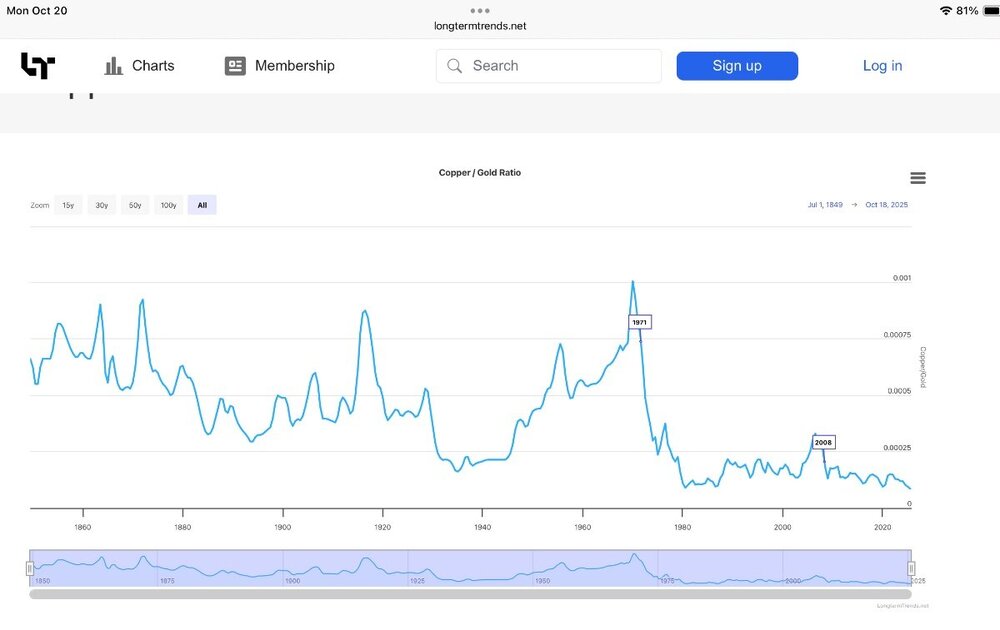Click the 1860 x-axis label
The image size is (1000, 630).
tap(82, 527)
